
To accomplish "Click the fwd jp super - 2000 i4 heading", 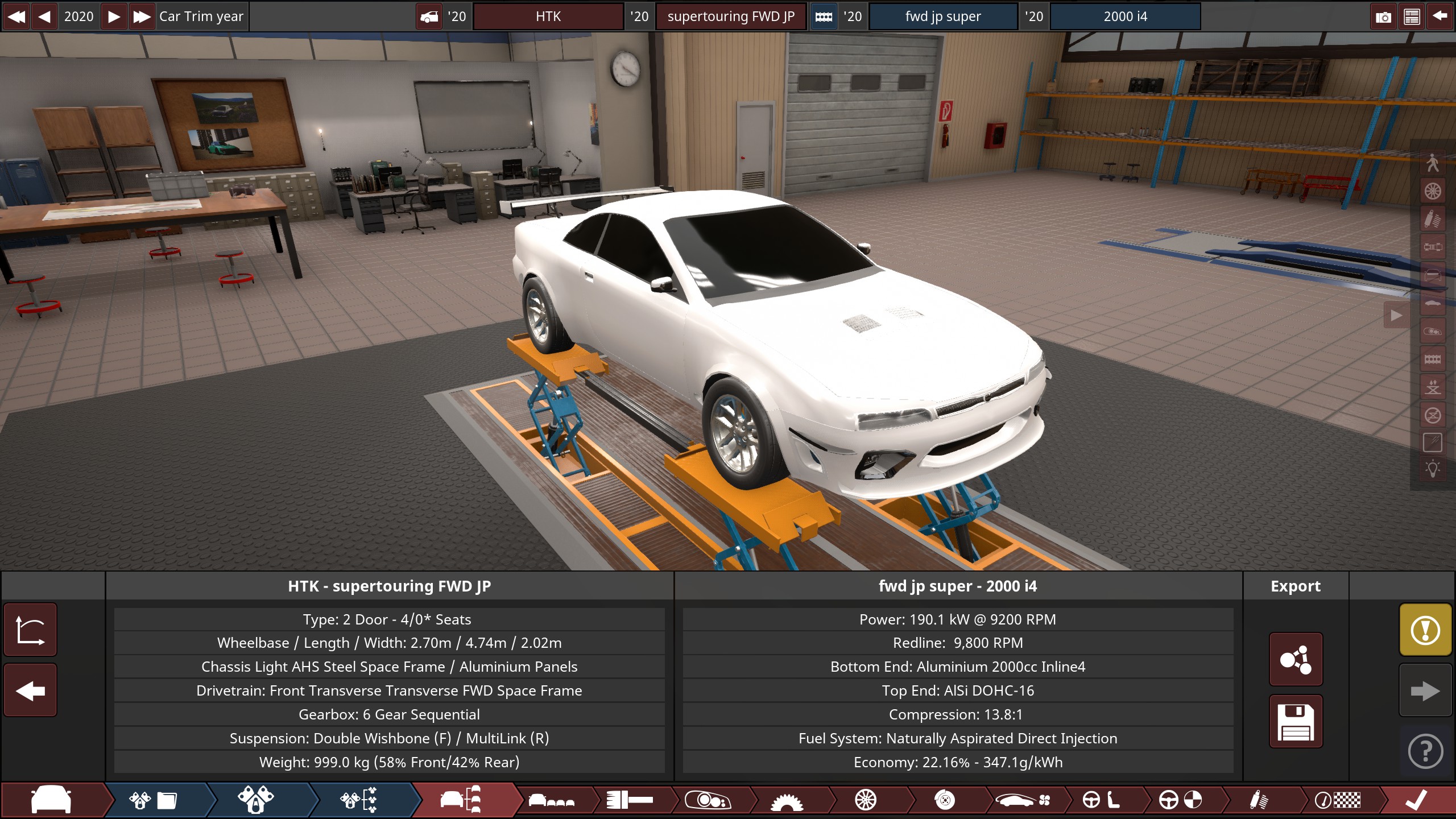I will pyautogui.click(x=958, y=586).
